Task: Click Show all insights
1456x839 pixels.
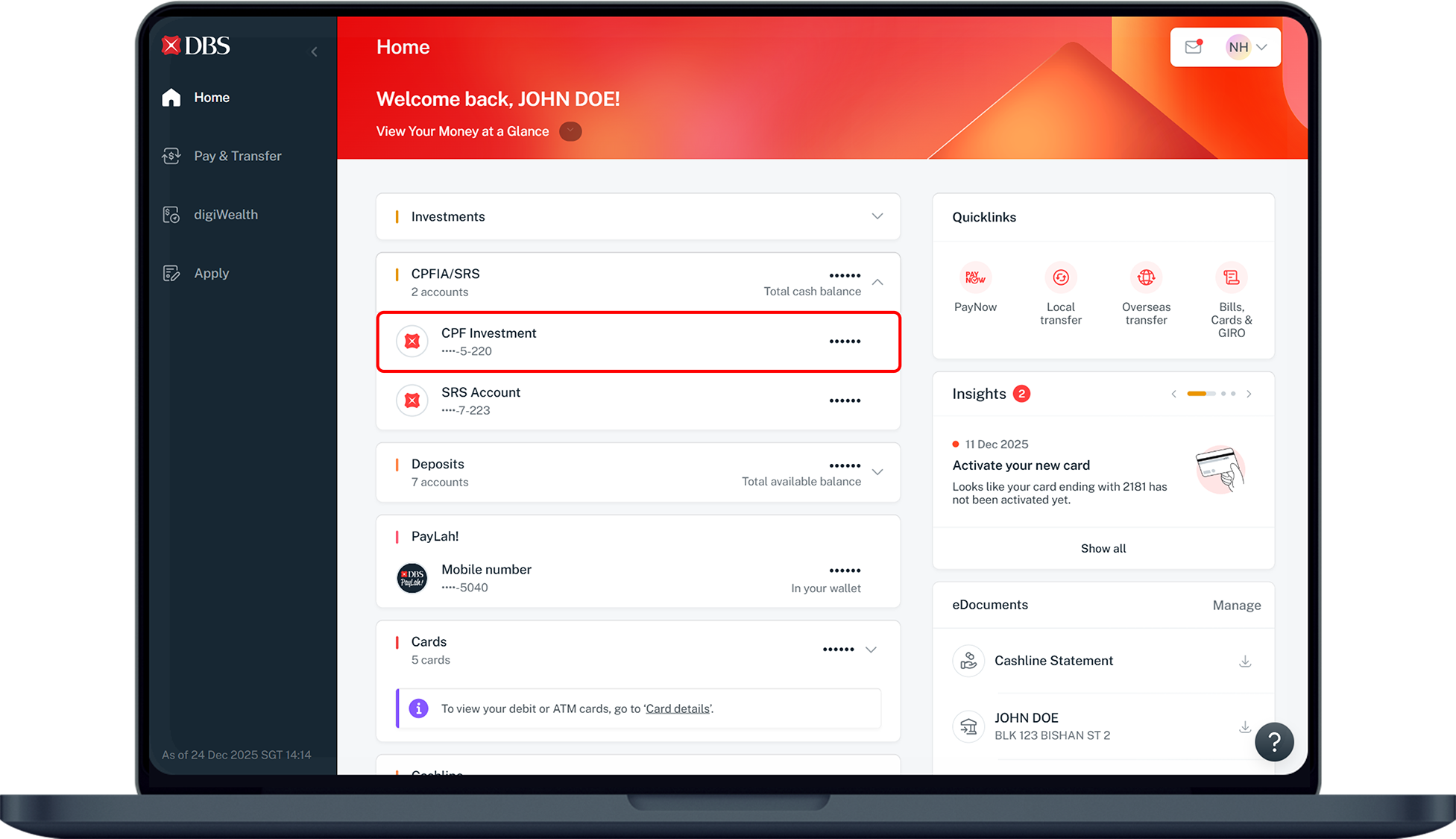Action: coord(1103,548)
